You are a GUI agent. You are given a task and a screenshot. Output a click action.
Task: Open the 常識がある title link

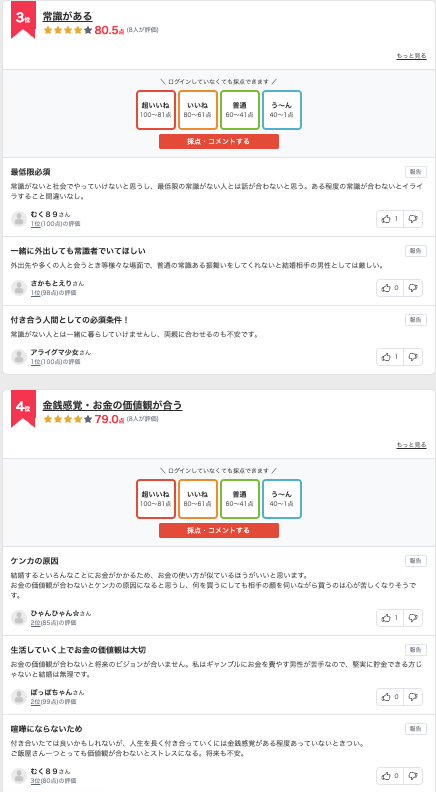67,16
